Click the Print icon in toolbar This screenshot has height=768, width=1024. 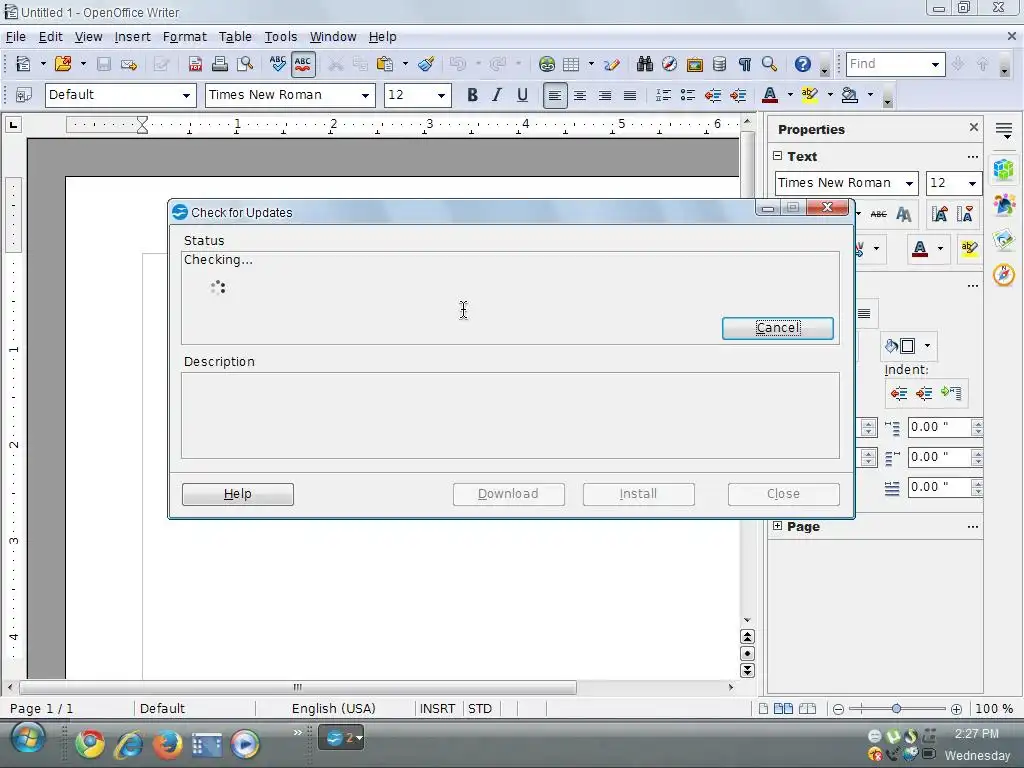click(219, 64)
